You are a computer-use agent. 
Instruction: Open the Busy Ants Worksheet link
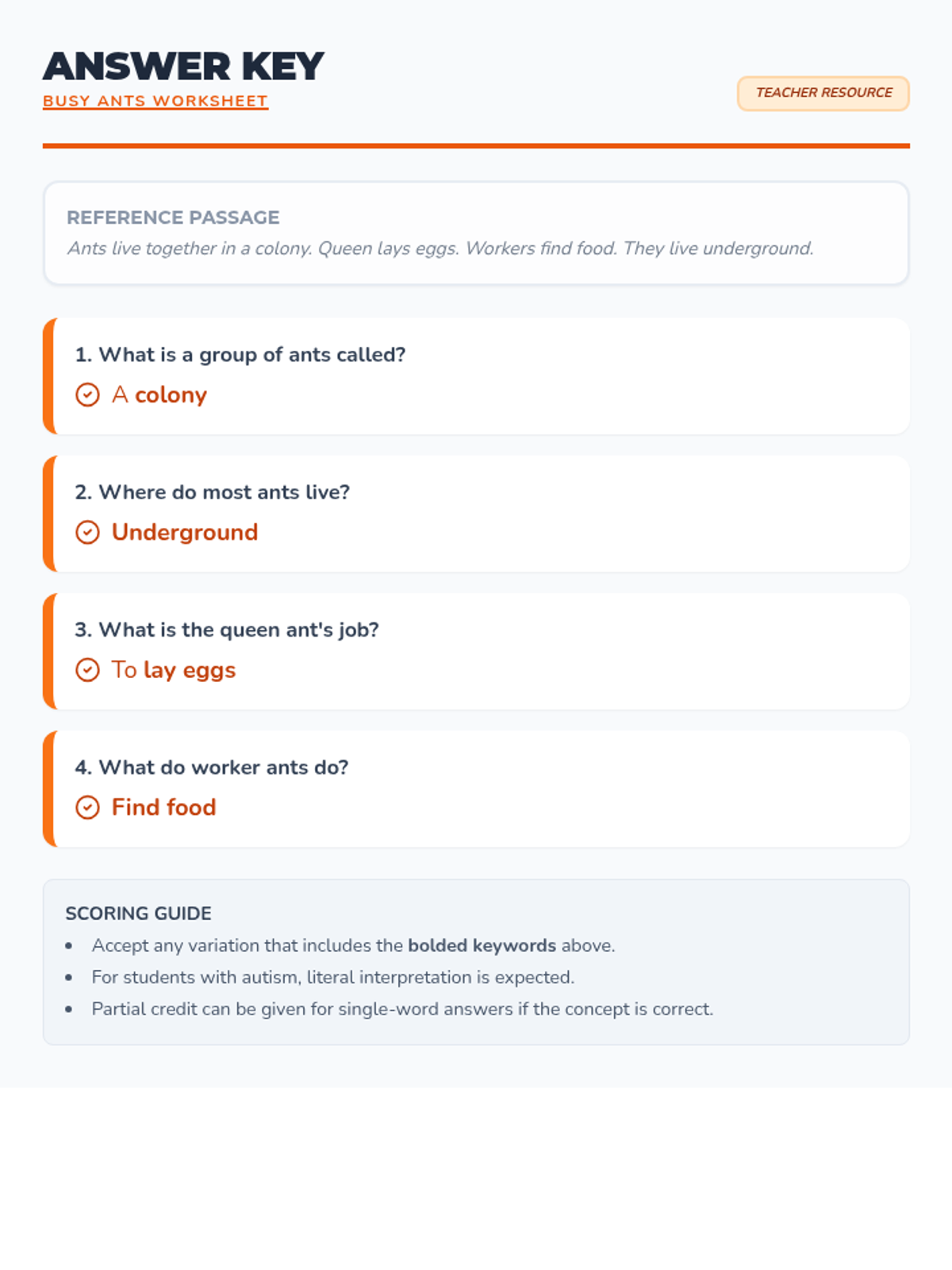point(155,102)
